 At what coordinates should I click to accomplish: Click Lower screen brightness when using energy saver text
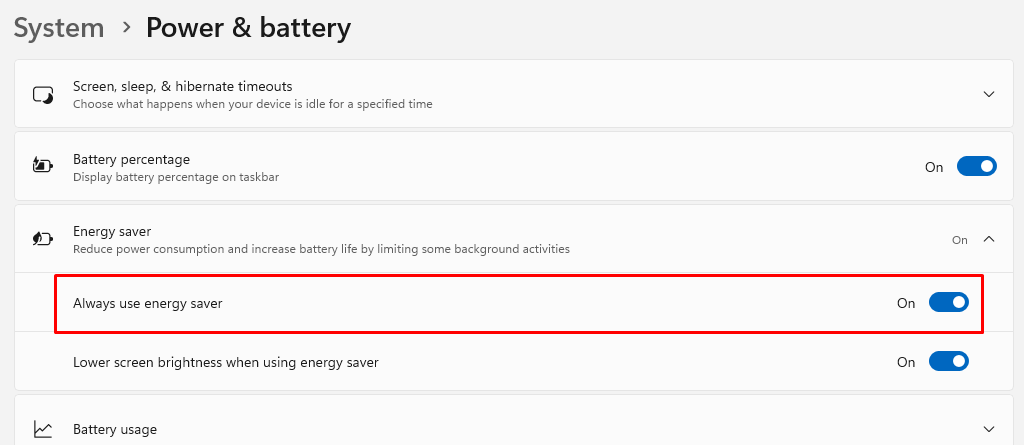coord(225,362)
